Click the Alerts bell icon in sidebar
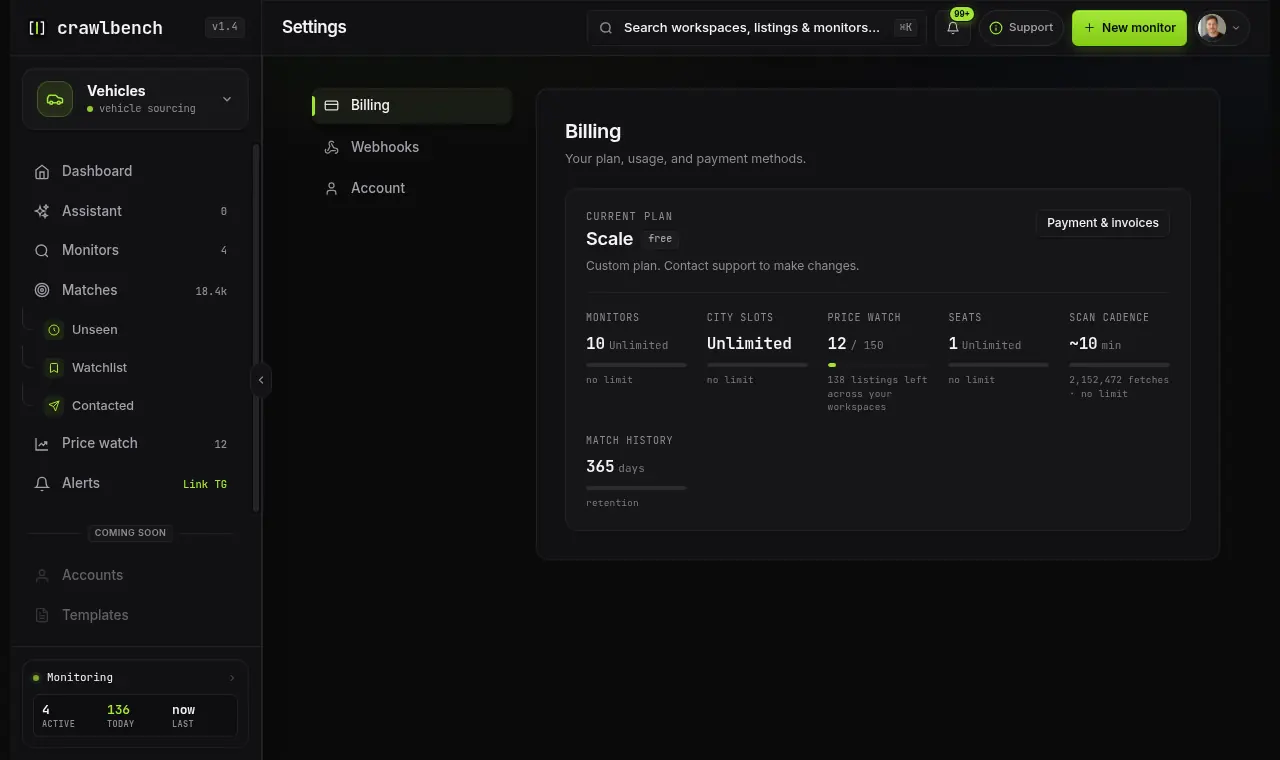This screenshot has height=760, width=1280. 42,484
